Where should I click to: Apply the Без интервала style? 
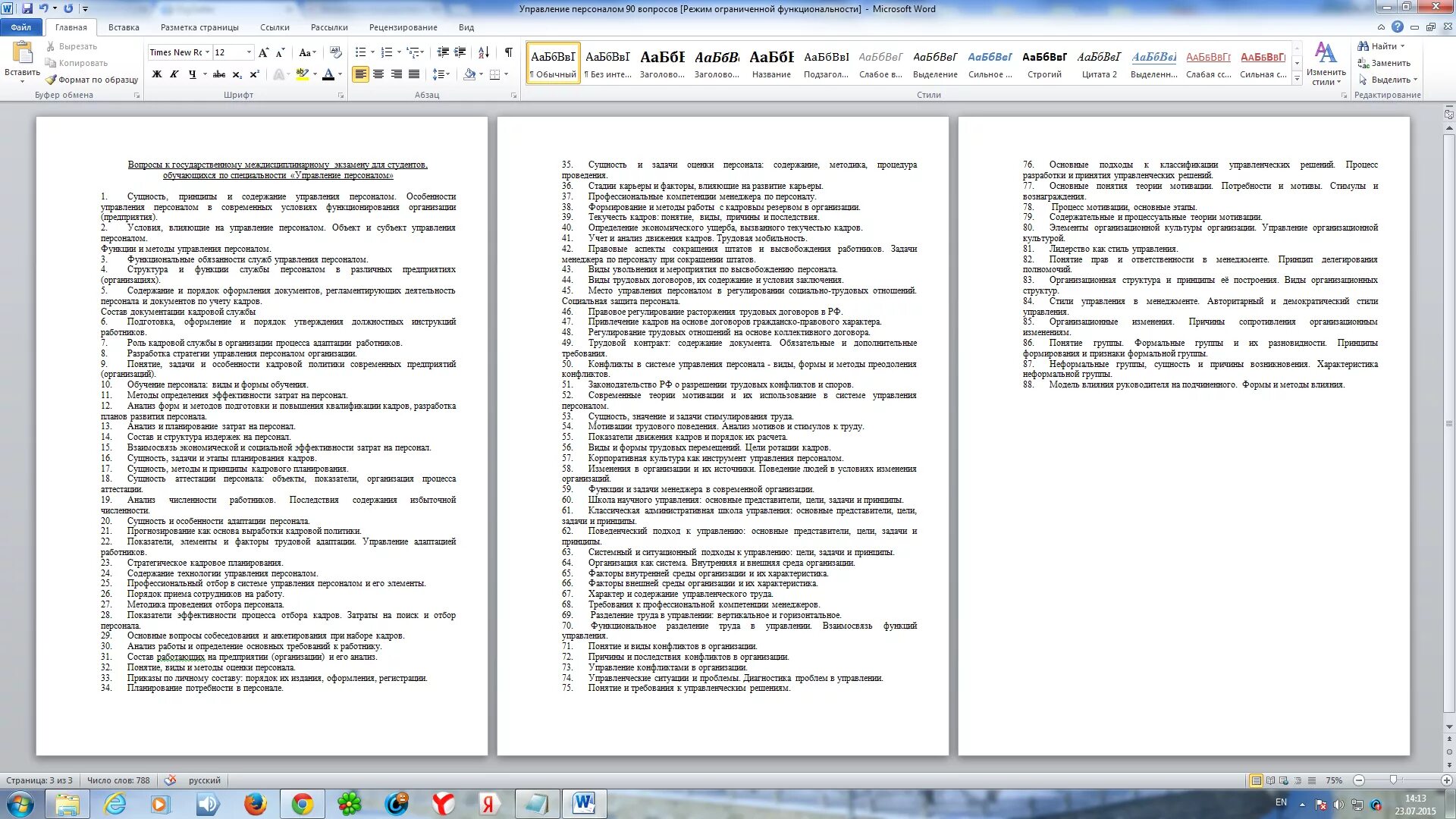pos(607,63)
